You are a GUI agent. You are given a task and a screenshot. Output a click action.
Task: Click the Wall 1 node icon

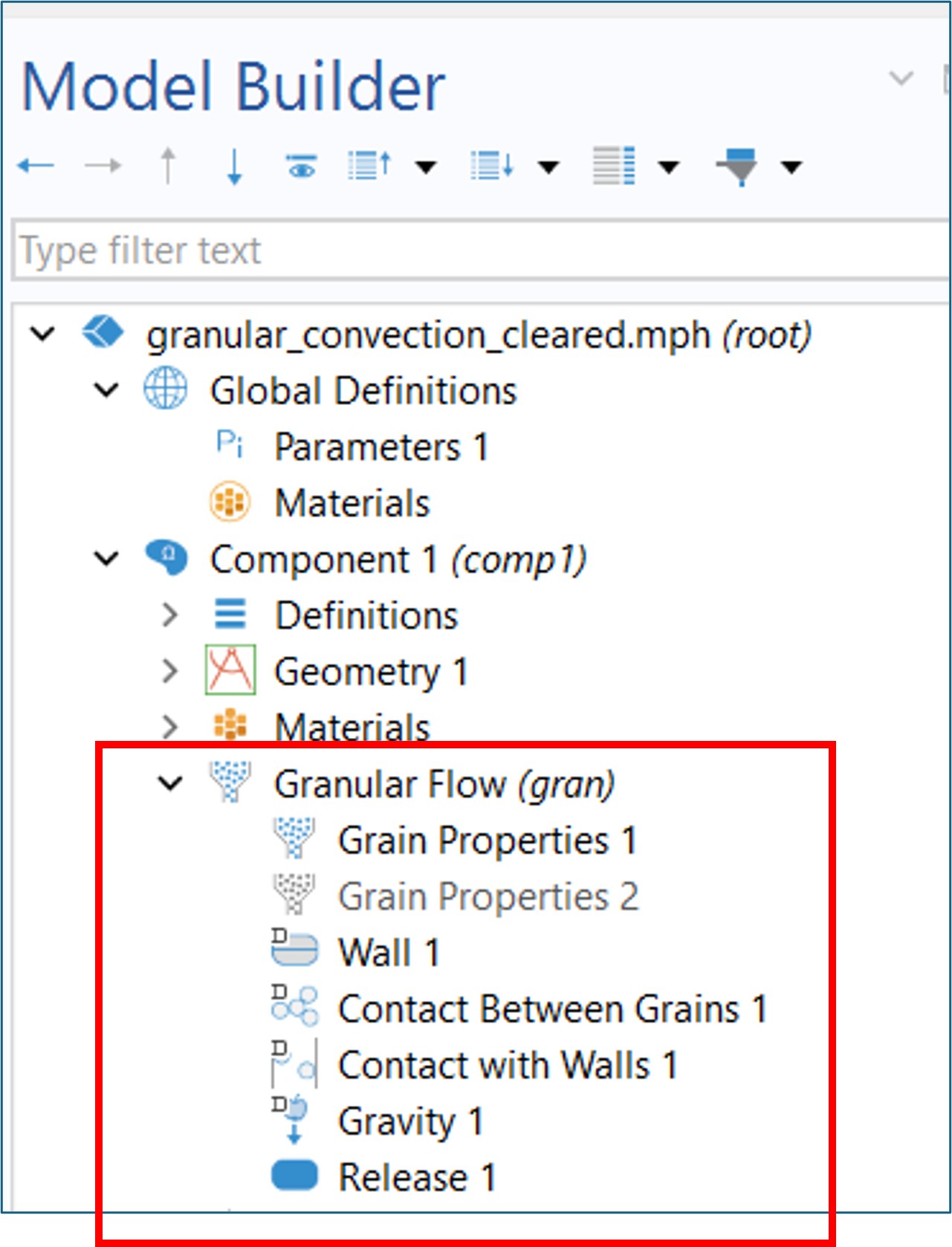click(294, 950)
